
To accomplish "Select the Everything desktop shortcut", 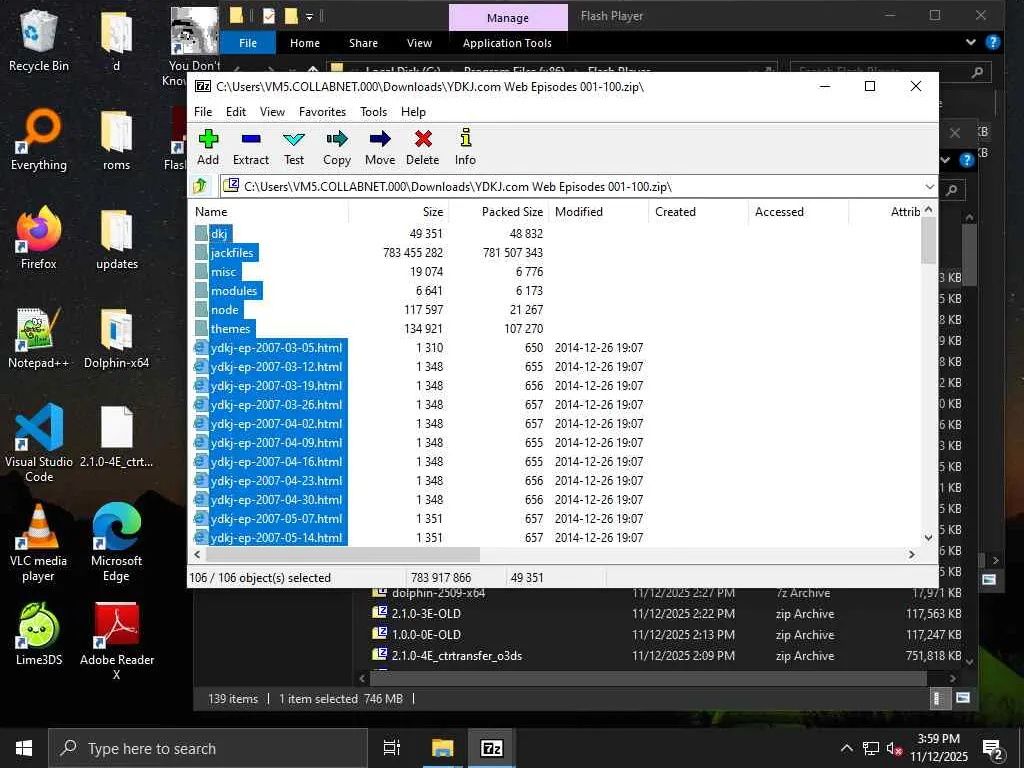I will (39, 140).
